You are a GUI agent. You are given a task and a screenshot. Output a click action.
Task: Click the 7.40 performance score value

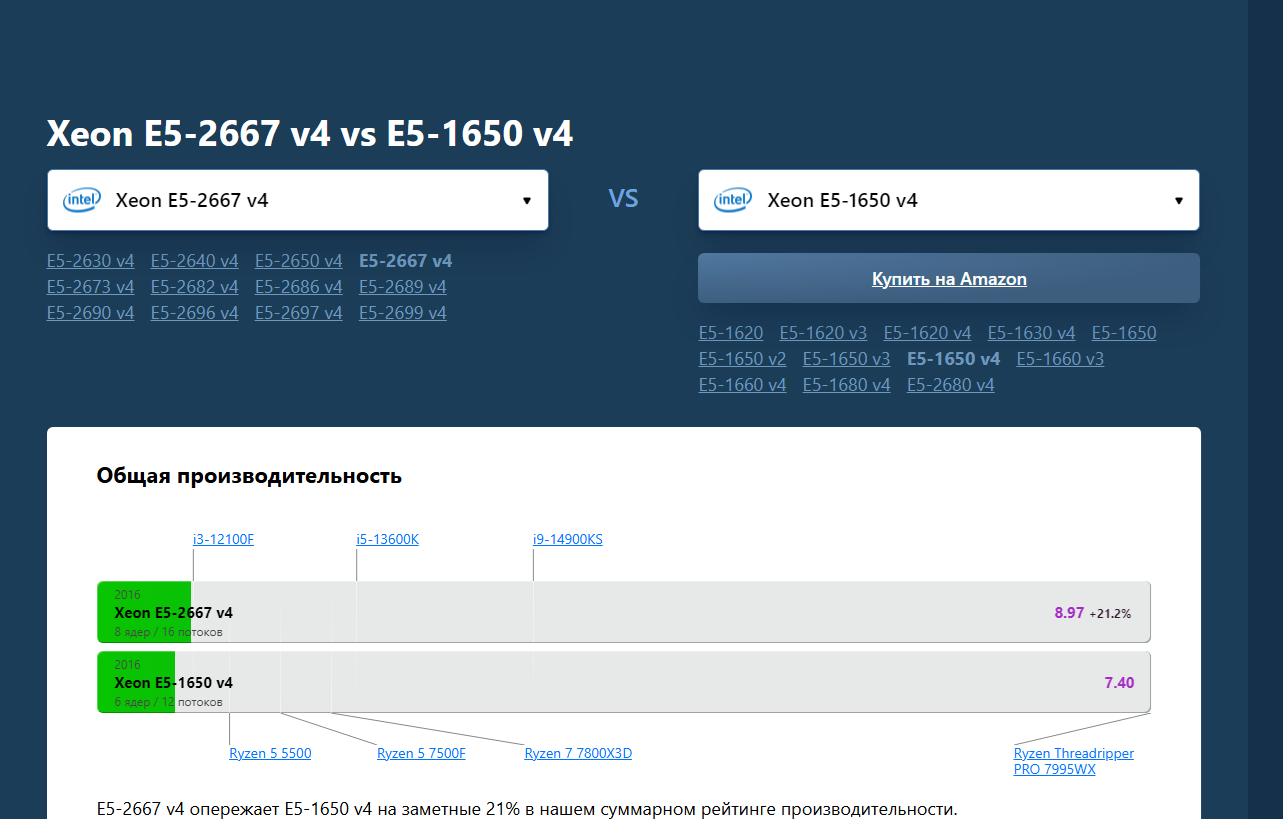coord(1119,683)
